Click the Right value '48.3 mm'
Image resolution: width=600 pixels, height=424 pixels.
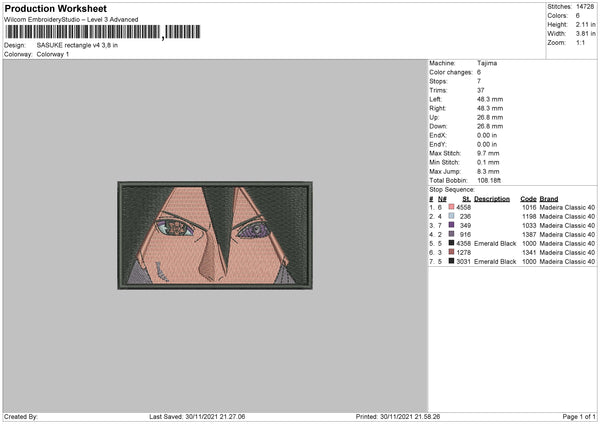490,108
